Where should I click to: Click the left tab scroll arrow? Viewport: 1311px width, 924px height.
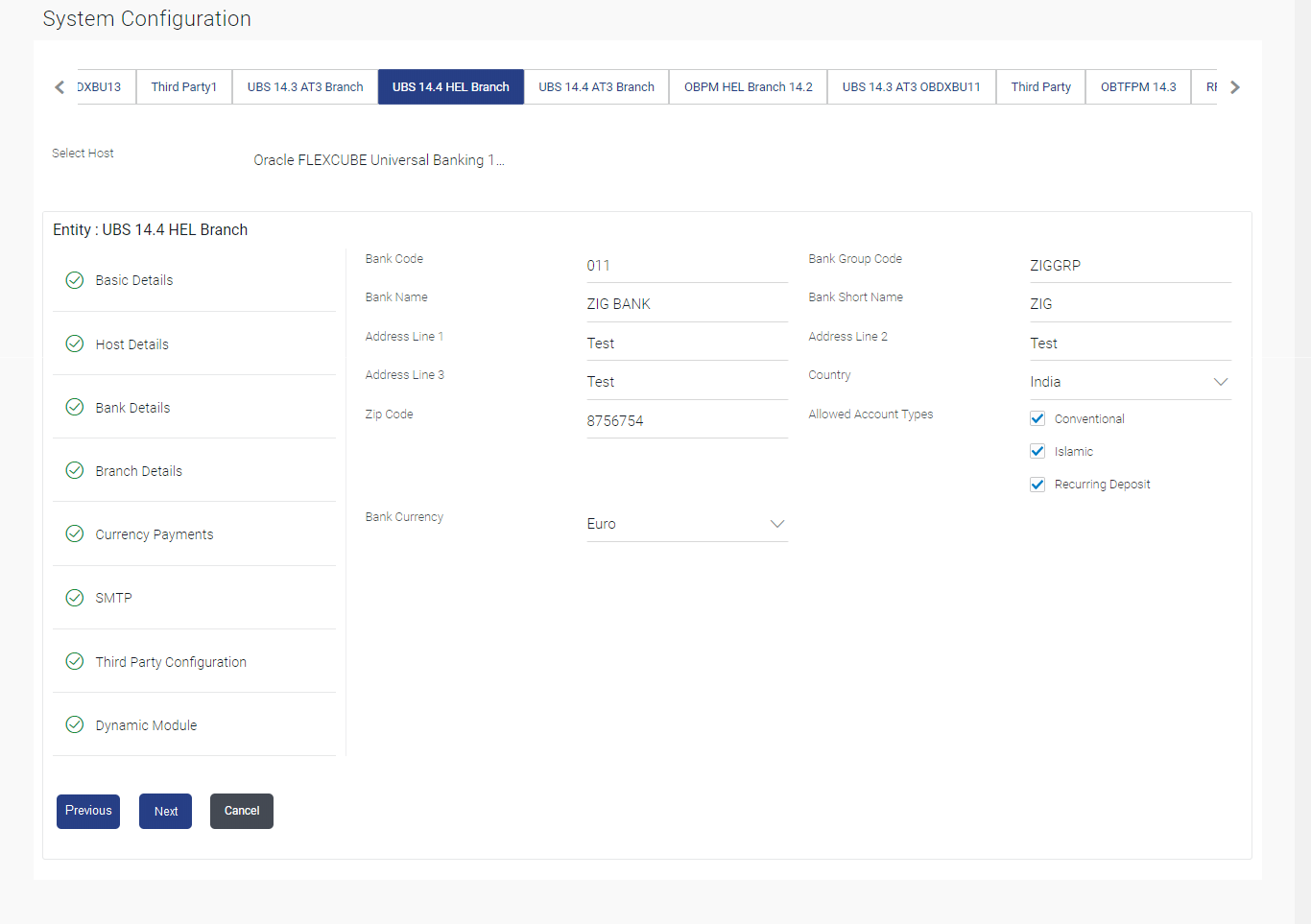60,87
